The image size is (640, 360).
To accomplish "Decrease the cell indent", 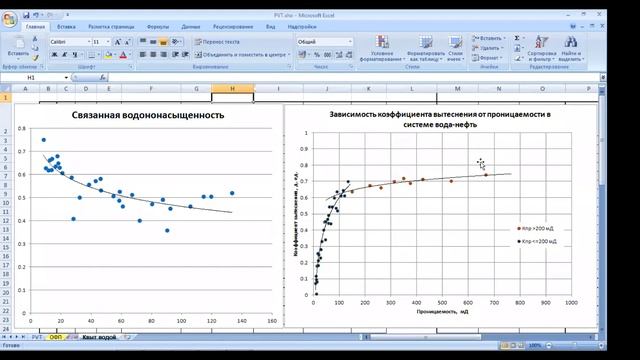I will tap(175, 54).
